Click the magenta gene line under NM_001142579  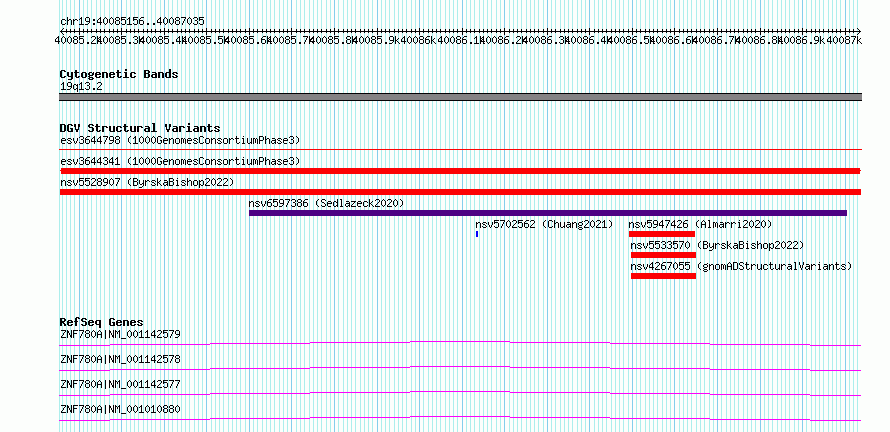coord(460,343)
